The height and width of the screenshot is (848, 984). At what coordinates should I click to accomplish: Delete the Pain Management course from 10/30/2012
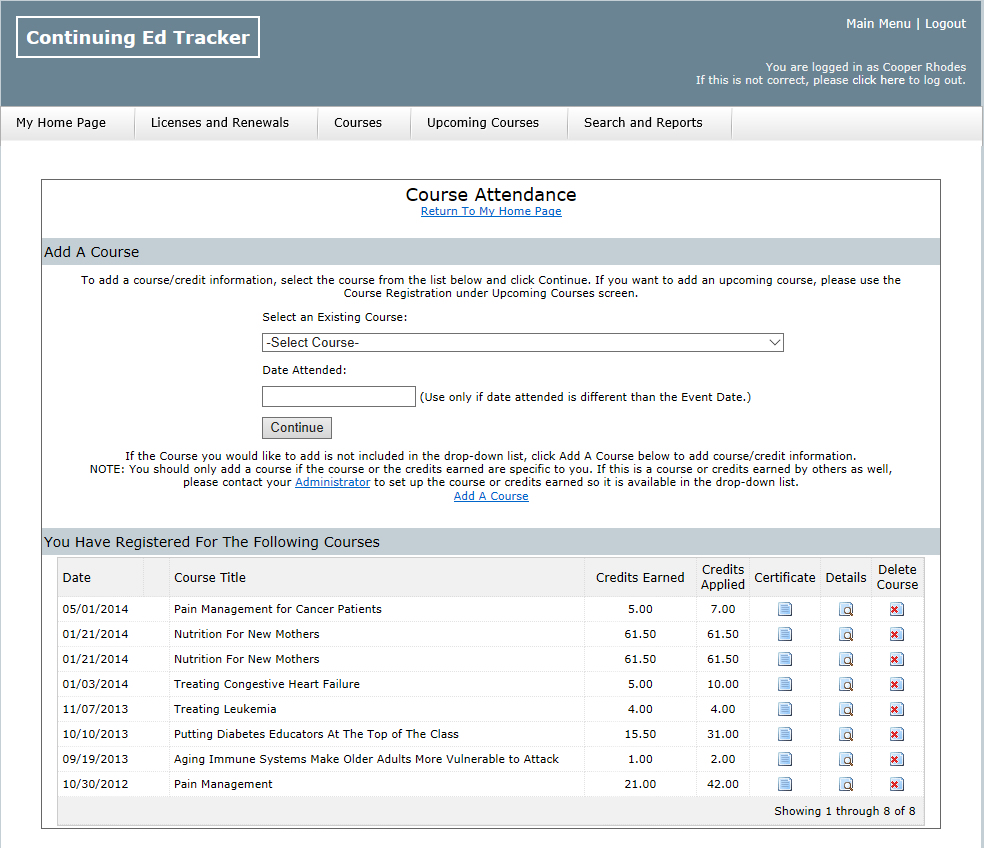click(x=896, y=784)
